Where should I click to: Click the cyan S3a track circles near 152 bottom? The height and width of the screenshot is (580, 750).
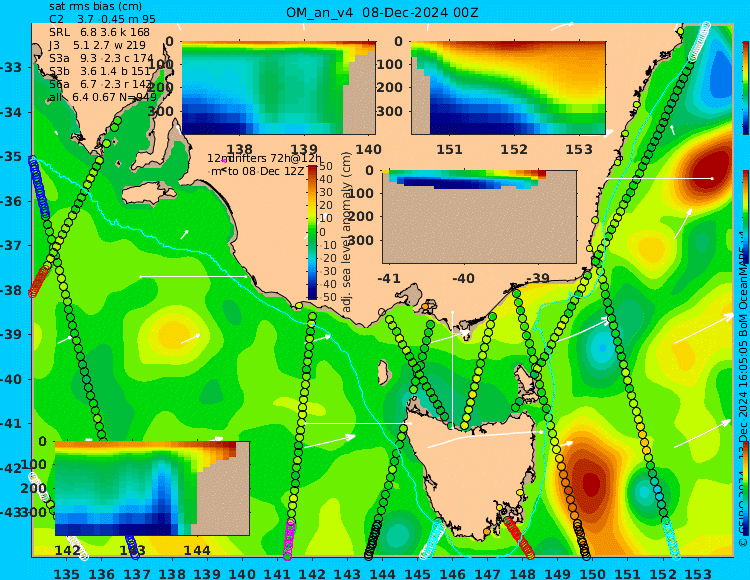coord(671,538)
